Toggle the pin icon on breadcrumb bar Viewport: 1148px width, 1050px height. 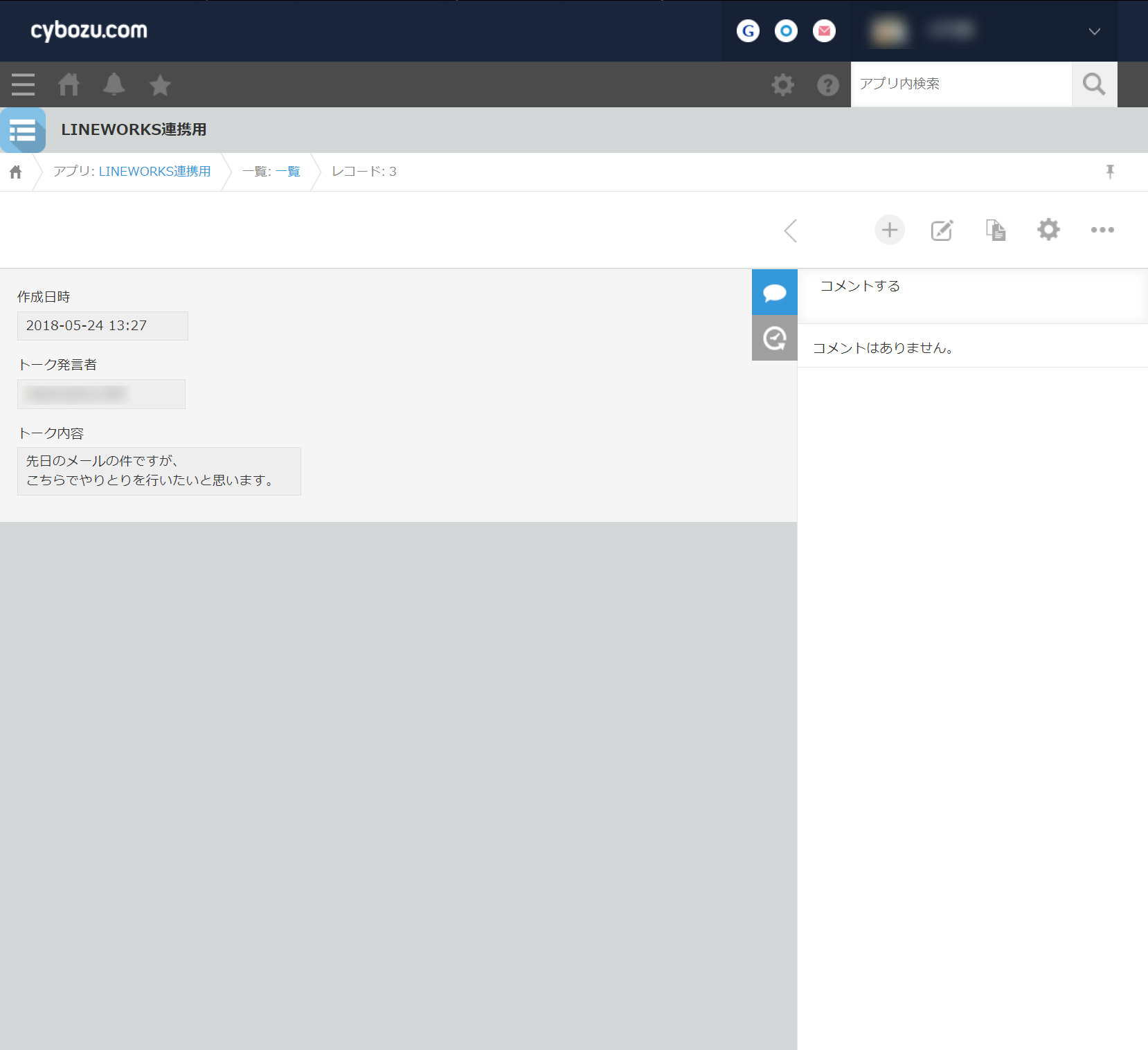[x=1110, y=172]
